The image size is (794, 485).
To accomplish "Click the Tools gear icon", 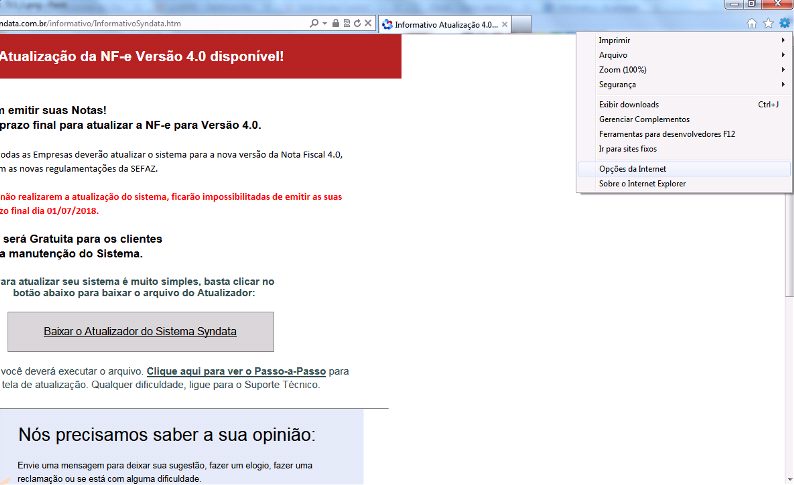I will (784, 23).
